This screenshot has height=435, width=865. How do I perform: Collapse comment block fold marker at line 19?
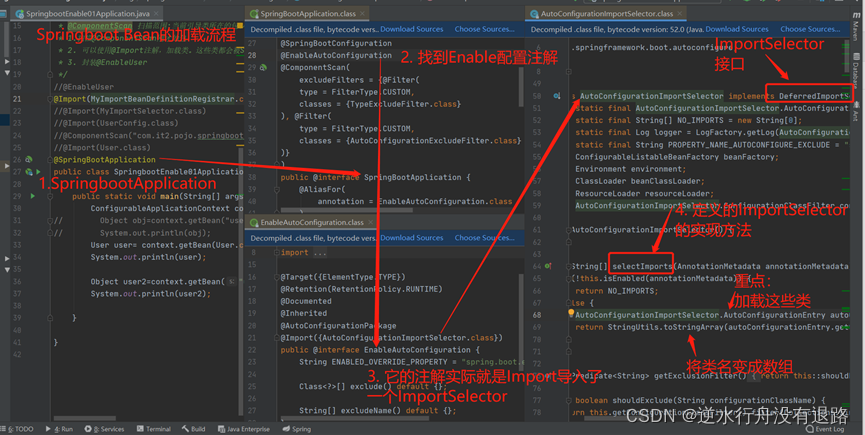(50, 74)
